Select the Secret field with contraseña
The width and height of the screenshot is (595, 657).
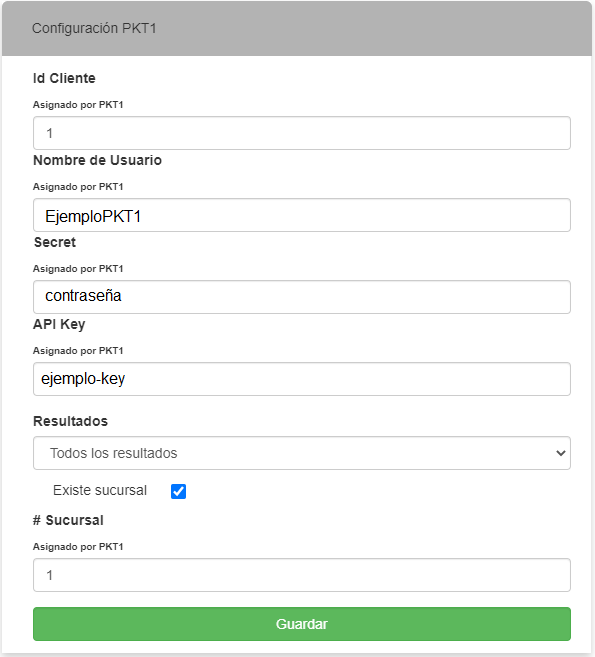302,297
